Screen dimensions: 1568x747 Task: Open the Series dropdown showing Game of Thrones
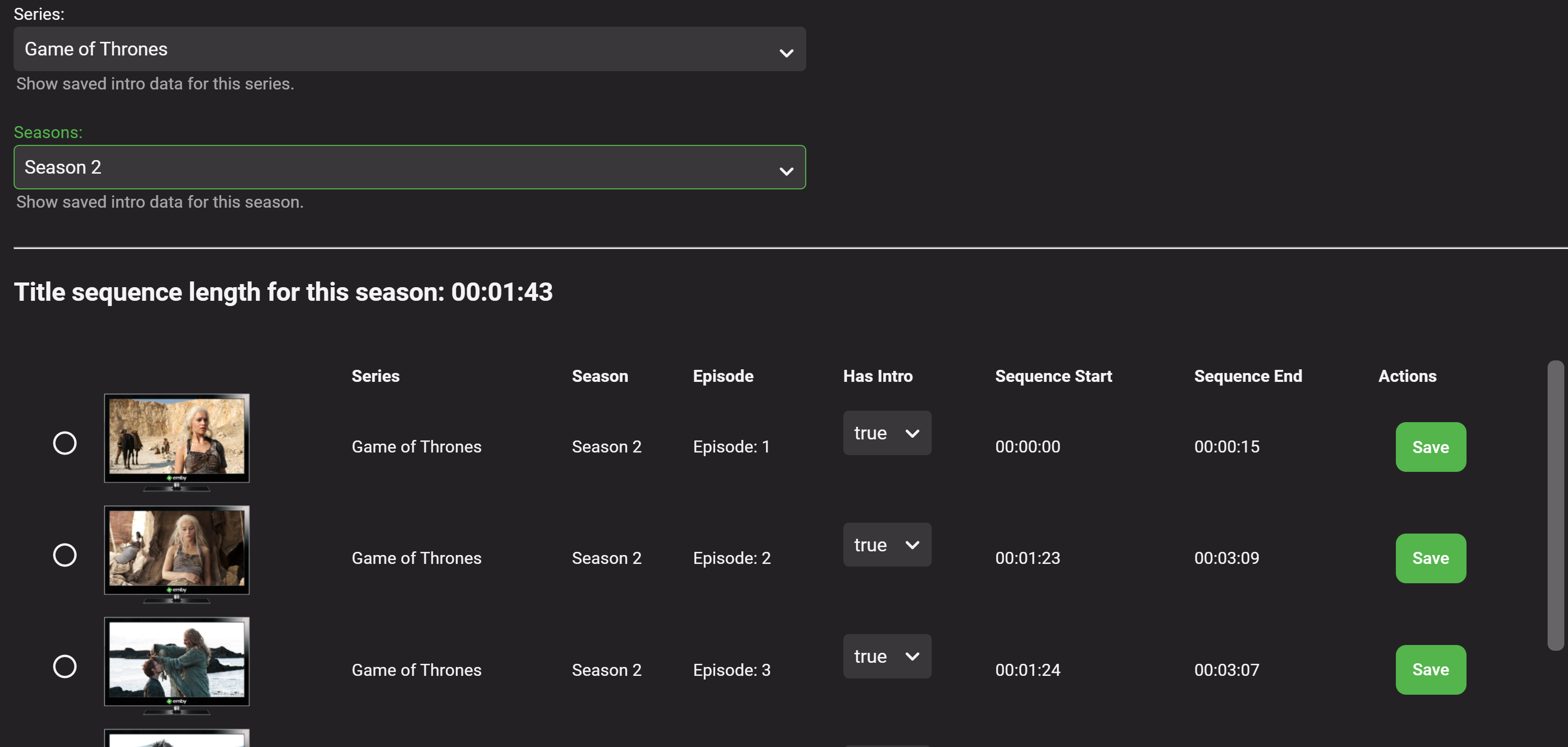click(x=409, y=49)
